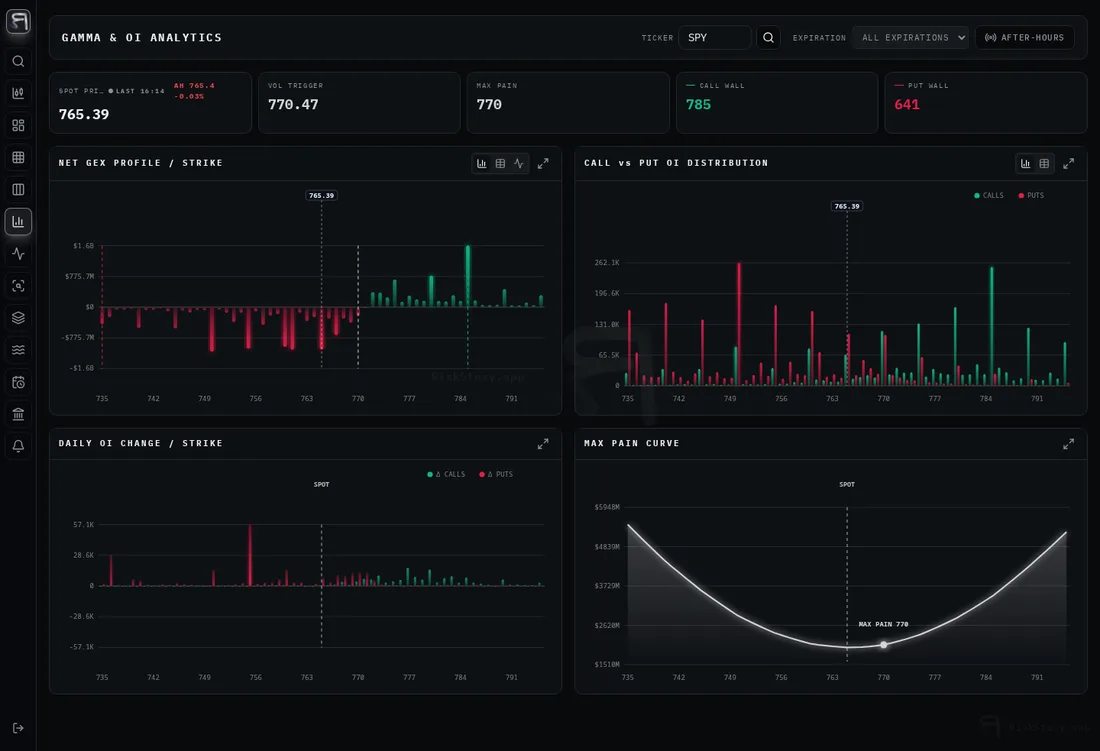Open the sidebar search icon
Image resolution: width=1100 pixels, height=751 pixels.
(18, 61)
